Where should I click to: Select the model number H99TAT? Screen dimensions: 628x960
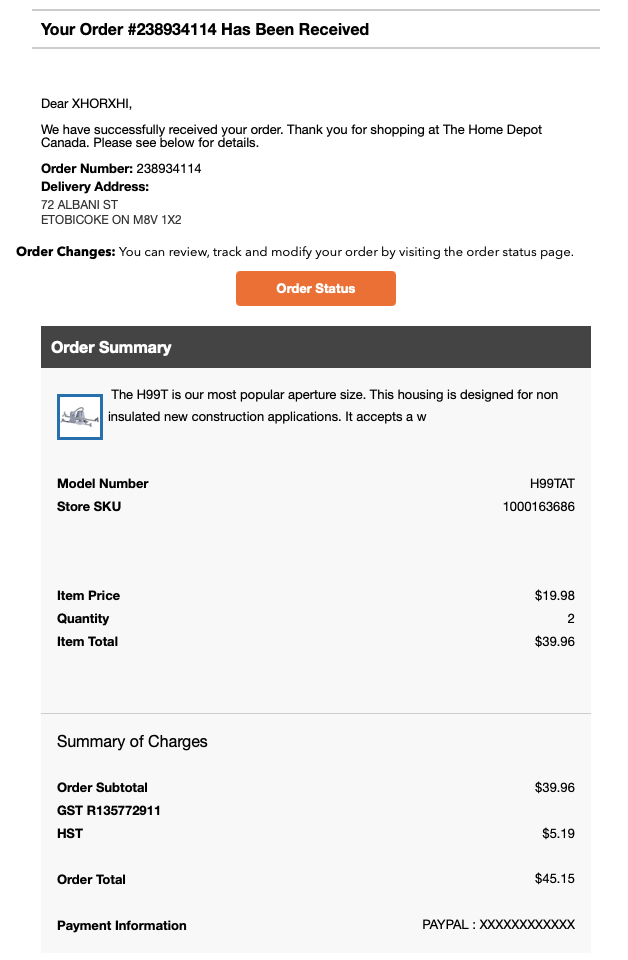click(552, 484)
